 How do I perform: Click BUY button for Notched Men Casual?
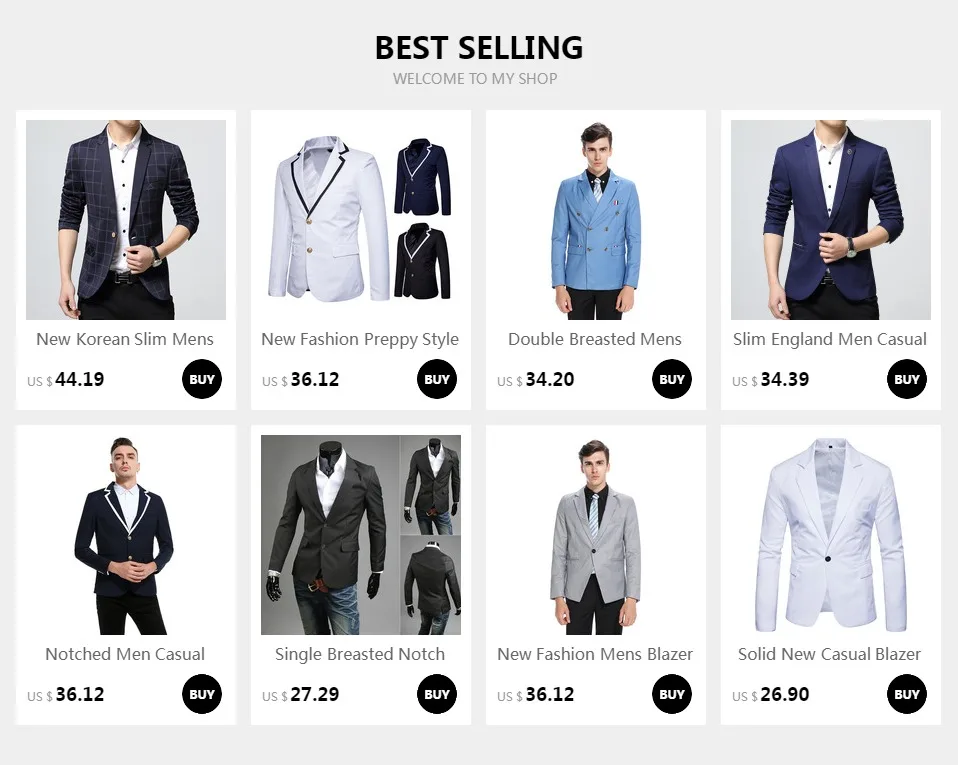pyautogui.click(x=202, y=694)
